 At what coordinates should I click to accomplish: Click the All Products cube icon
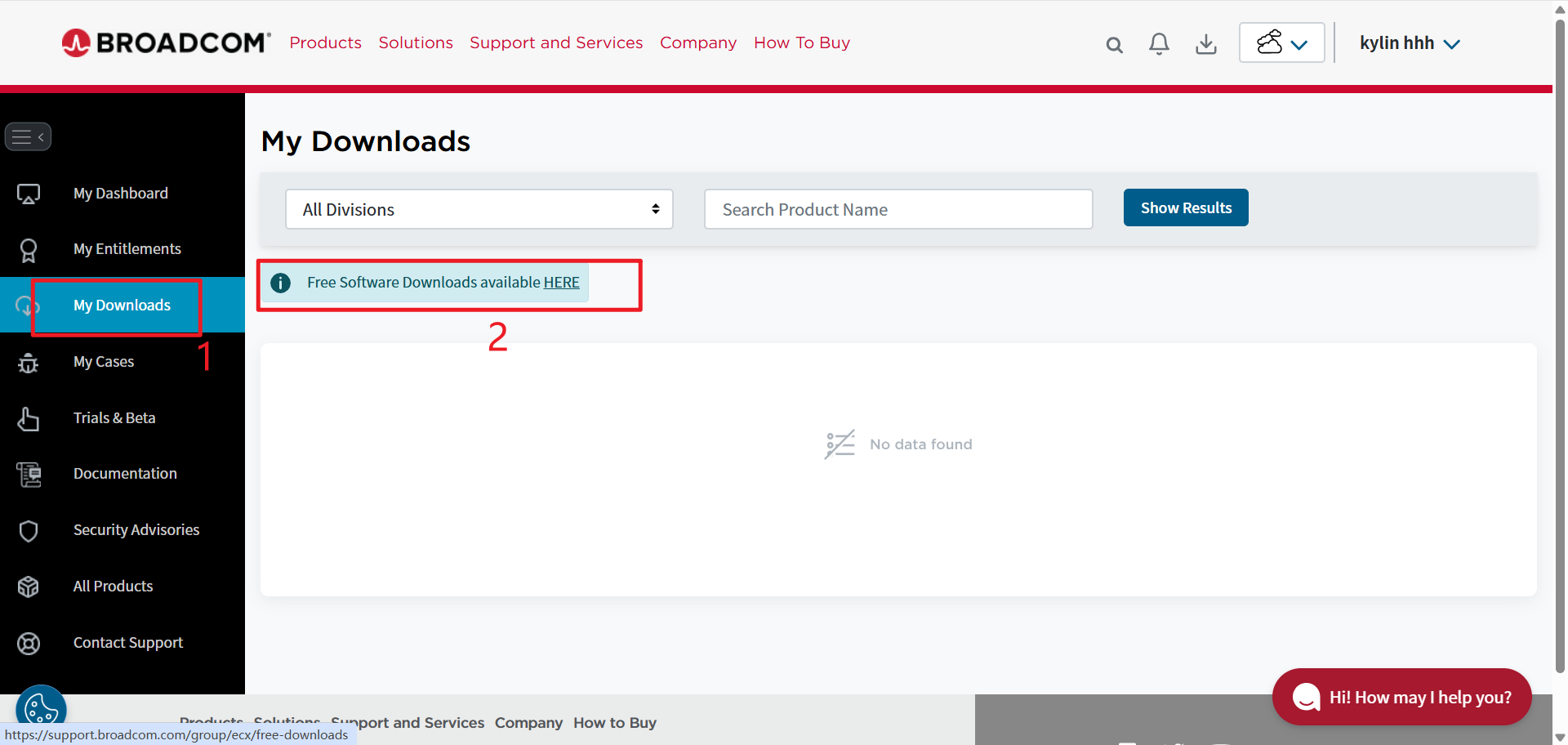pos(29,587)
